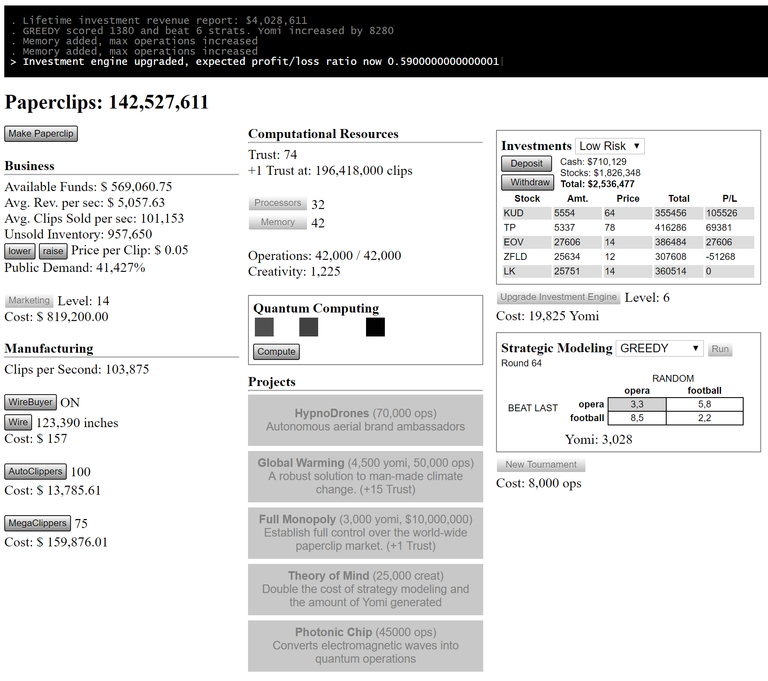The width and height of the screenshot is (768, 681).
Task: Click the TP stock row
Action: tap(628, 227)
